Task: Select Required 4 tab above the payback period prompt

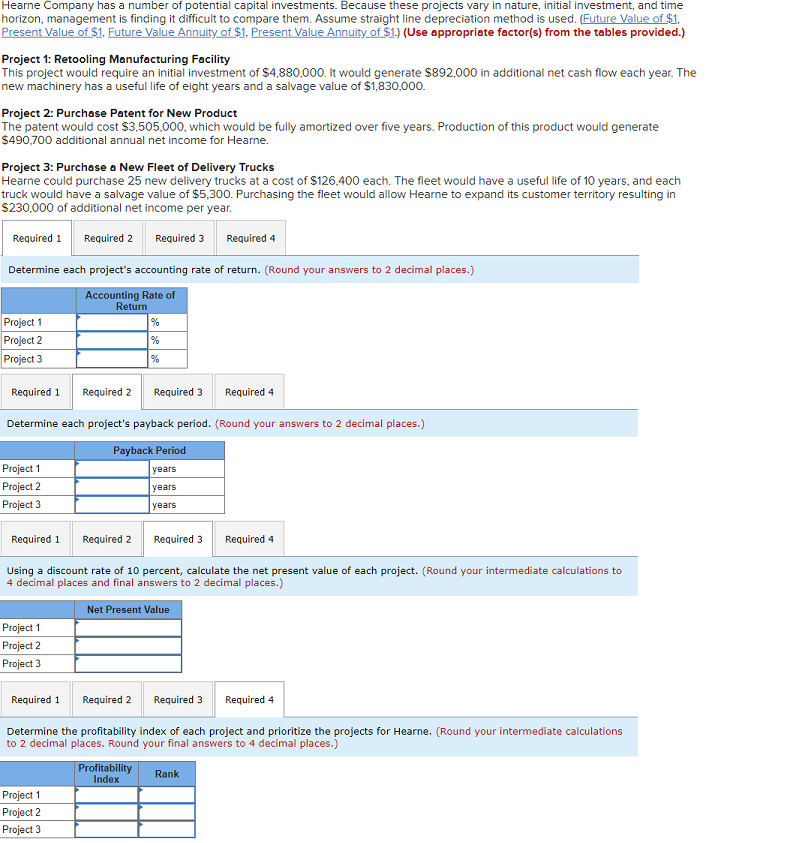Action: [249, 392]
